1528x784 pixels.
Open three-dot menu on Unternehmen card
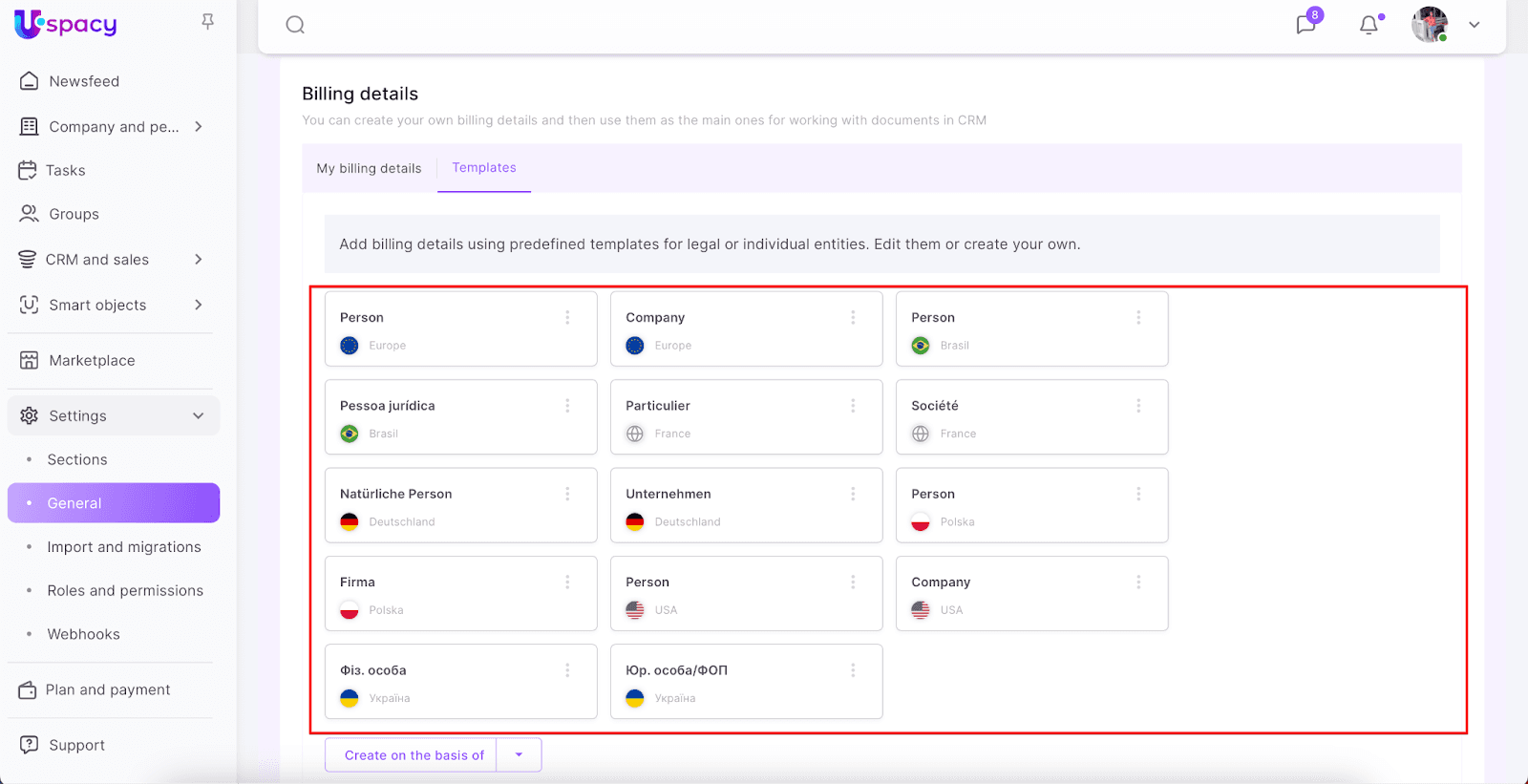click(853, 494)
